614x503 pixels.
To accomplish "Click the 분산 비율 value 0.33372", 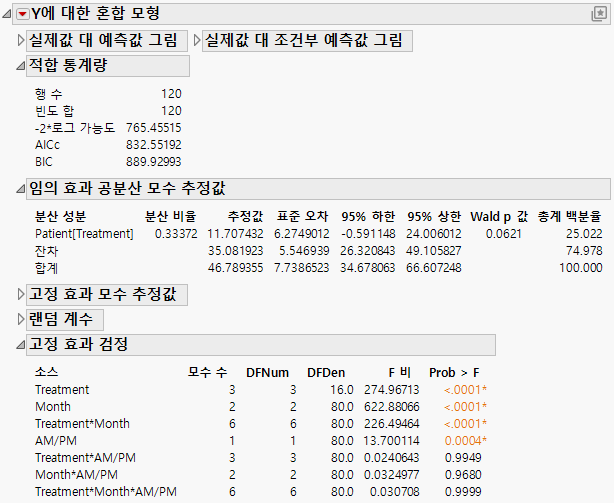I will tap(176, 234).
